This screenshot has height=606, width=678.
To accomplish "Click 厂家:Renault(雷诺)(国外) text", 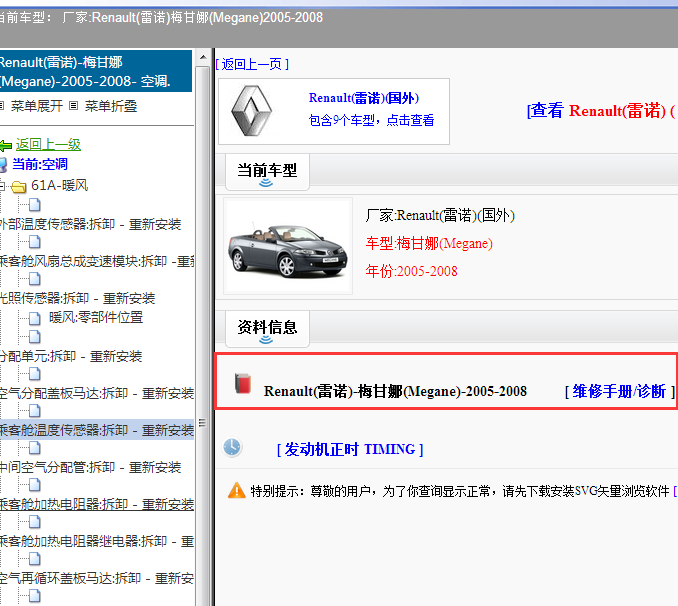I will point(440,215).
